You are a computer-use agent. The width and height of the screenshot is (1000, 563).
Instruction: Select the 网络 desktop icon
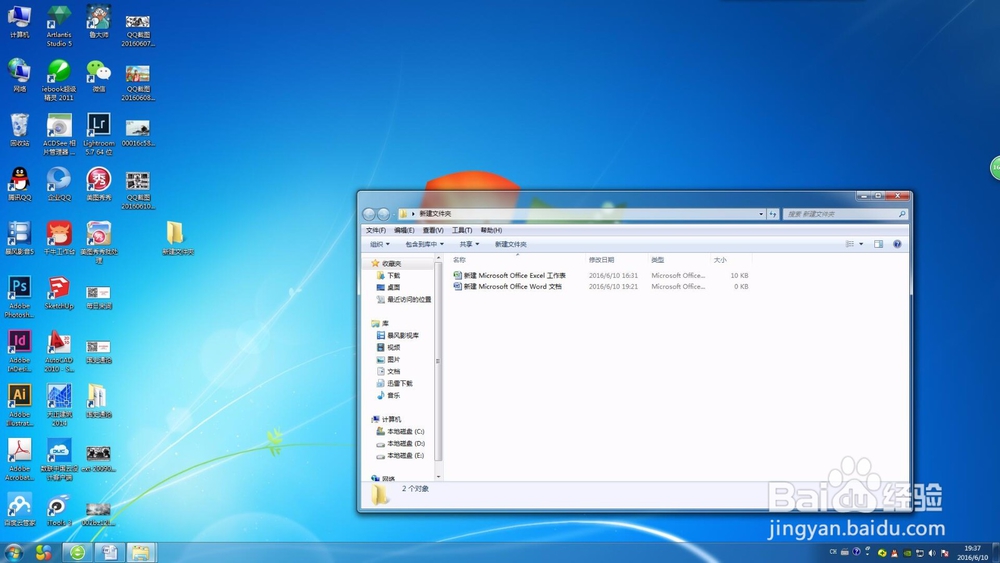click(x=19, y=75)
